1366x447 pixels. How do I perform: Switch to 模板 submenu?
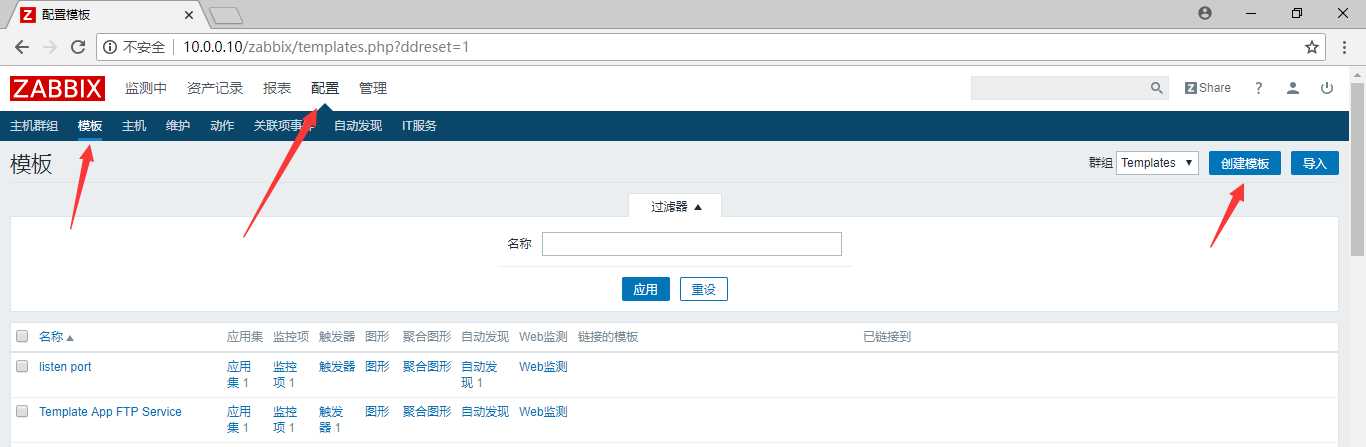[90, 126]
